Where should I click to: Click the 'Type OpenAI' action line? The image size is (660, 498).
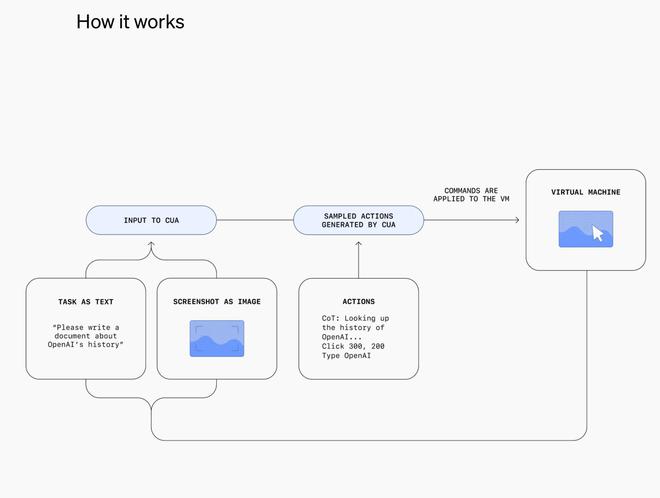point(345,355)
